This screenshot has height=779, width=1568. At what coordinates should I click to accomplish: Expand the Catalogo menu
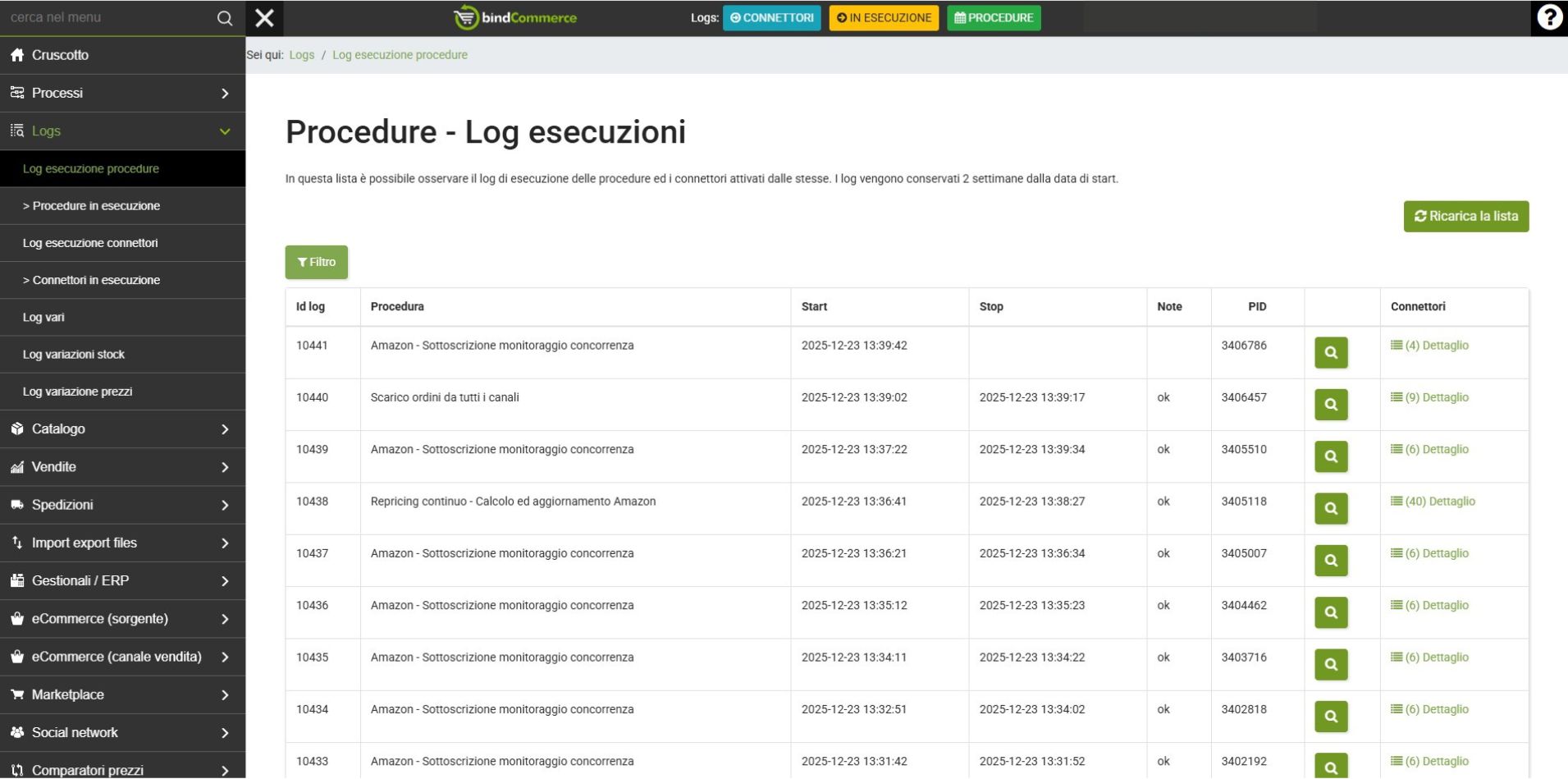[x=122, y=429]
